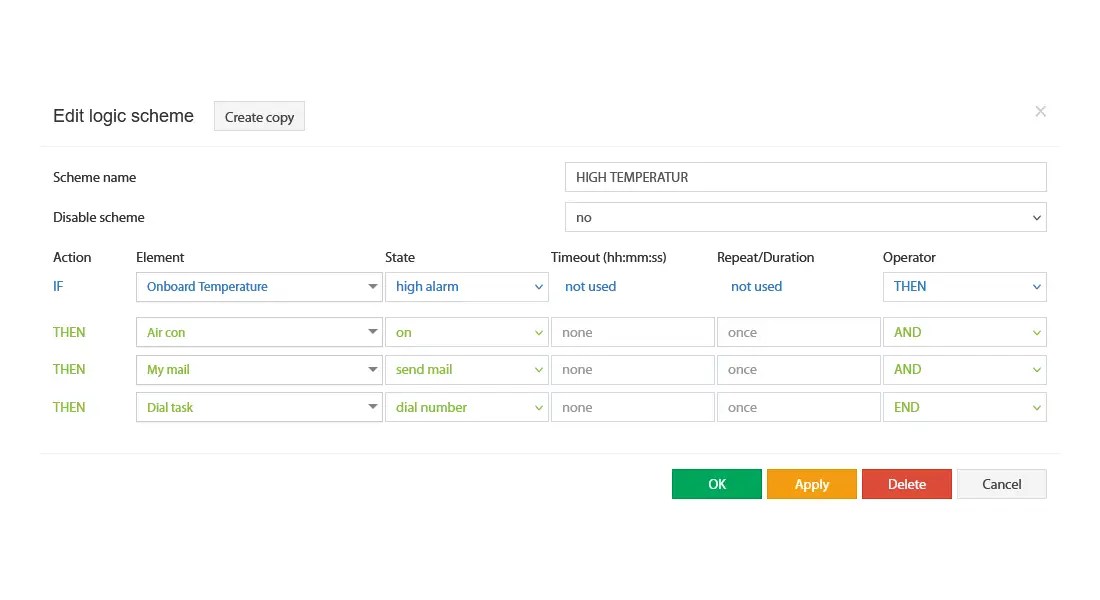Click the Air con row timeout field
This screenshot has height=600, width=1100.
point(633,332)
